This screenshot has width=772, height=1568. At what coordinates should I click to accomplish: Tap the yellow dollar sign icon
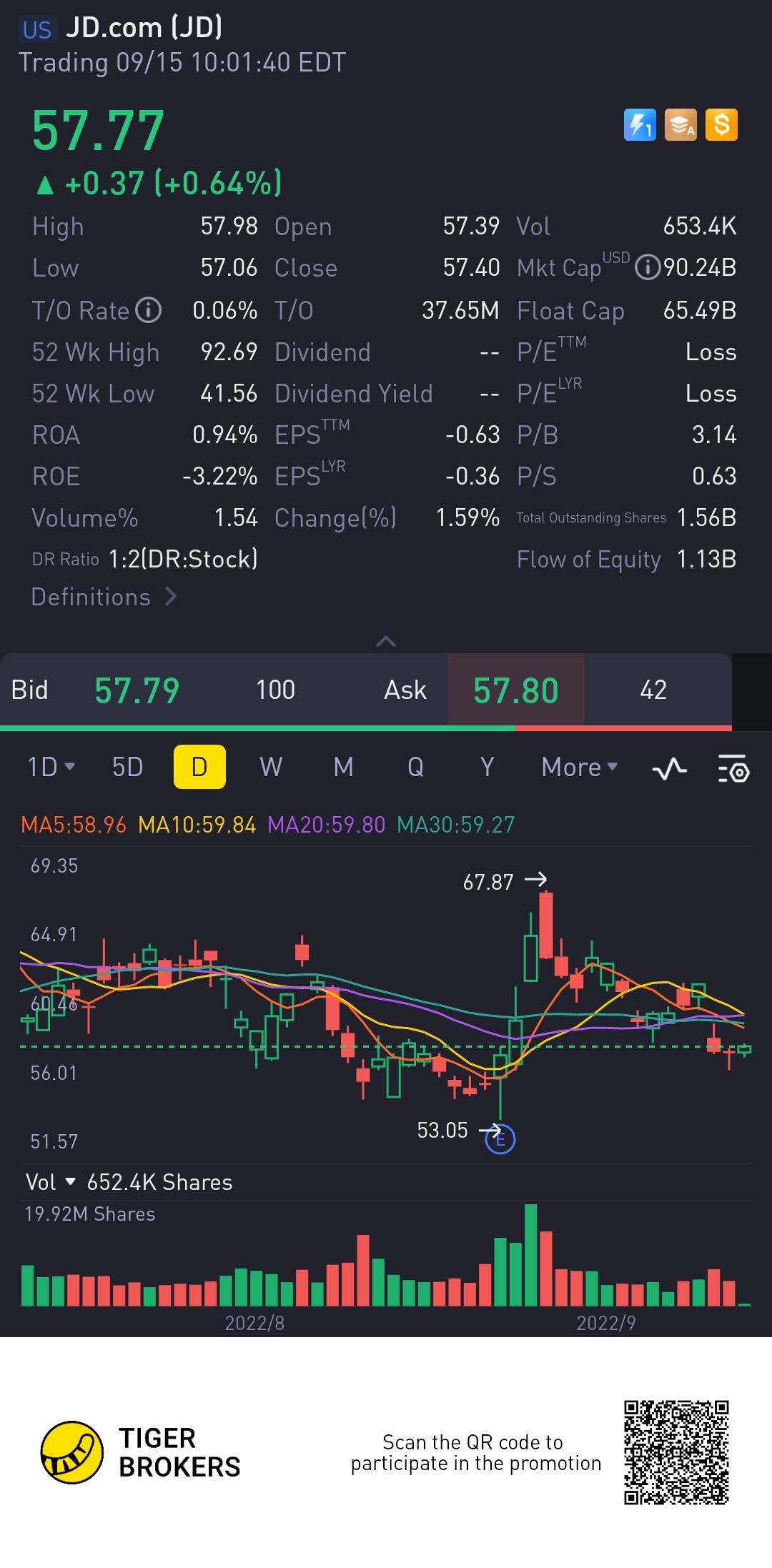(x=721, y=125)
